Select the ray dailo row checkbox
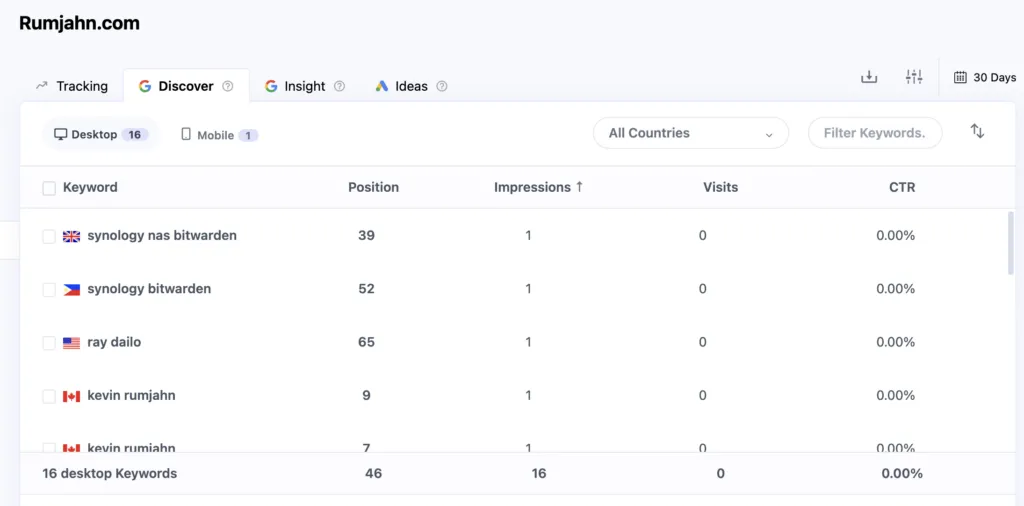The width and height of the screenshot is (1024, 506). pyautogui.click(x=49, y=343)
